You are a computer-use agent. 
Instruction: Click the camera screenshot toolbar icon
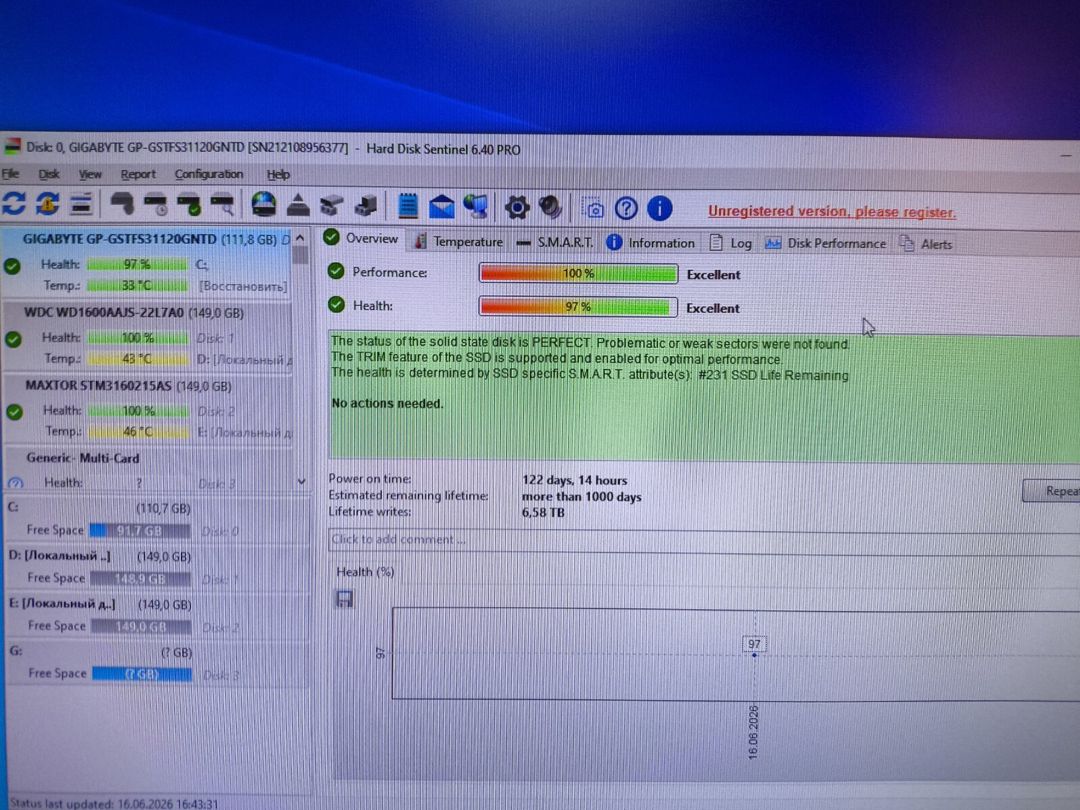click(x=593, y=208)
